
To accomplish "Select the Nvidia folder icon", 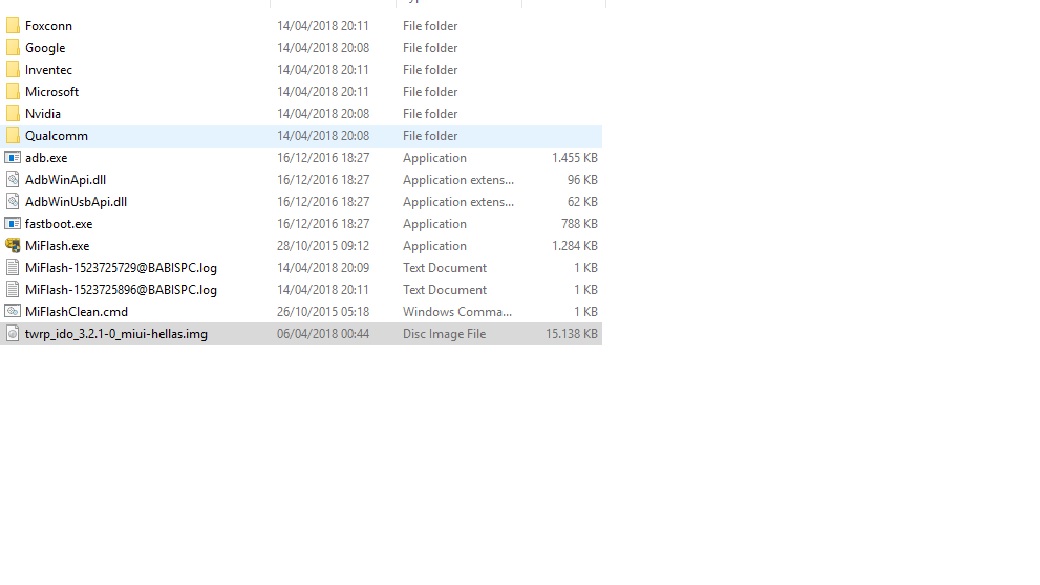I will (x=13, y=113).
